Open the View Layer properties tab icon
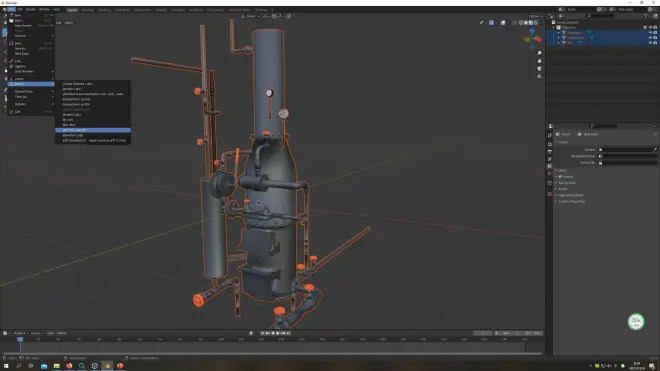The image size is (660, 371). [550, 159]
